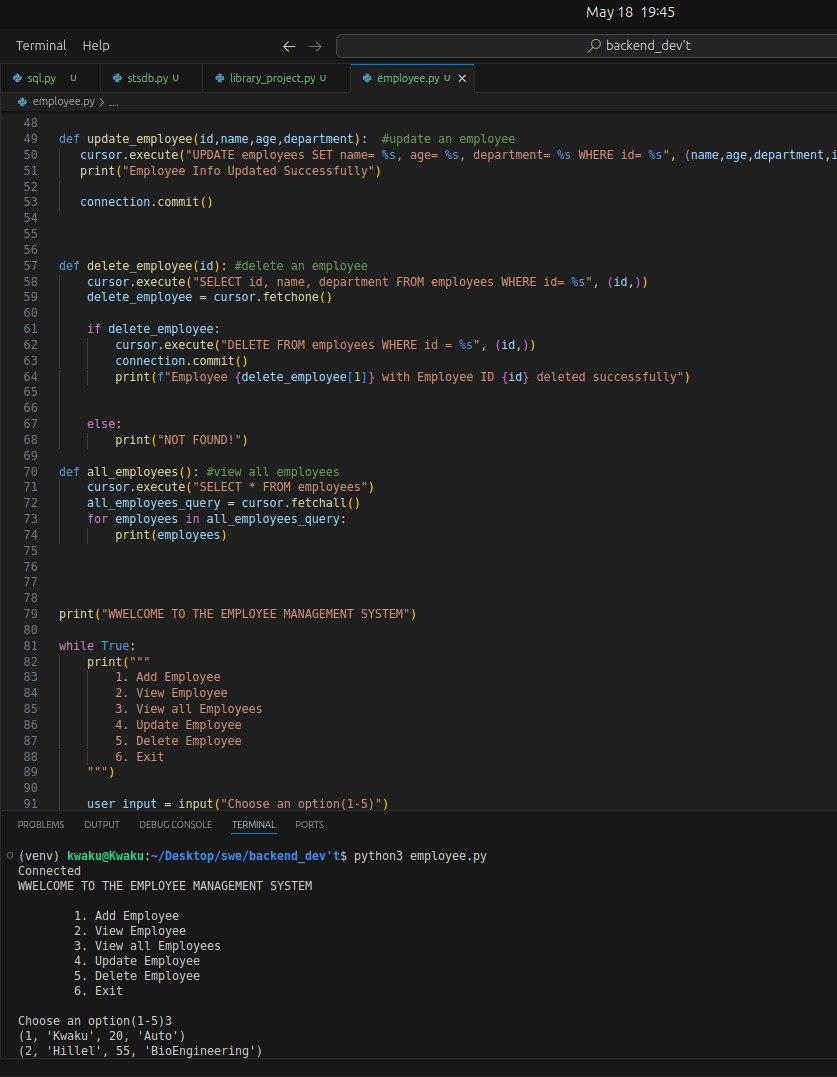The width and height of the screenshot is (837, 1077).
Task: Click line number 70 in gutter
Action: click(x=30, y=472)
